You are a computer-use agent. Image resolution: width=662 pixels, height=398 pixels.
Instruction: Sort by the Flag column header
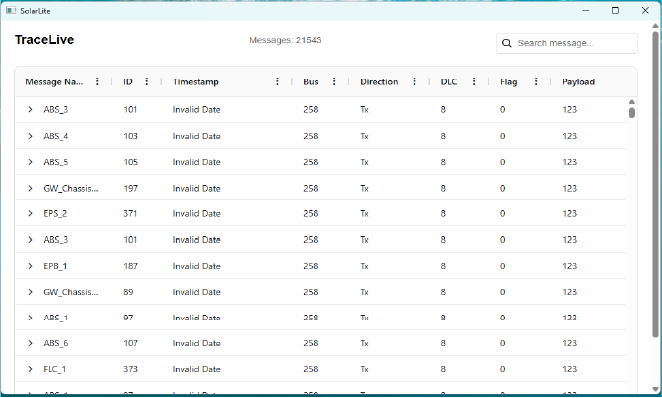[x=508, y=81]
